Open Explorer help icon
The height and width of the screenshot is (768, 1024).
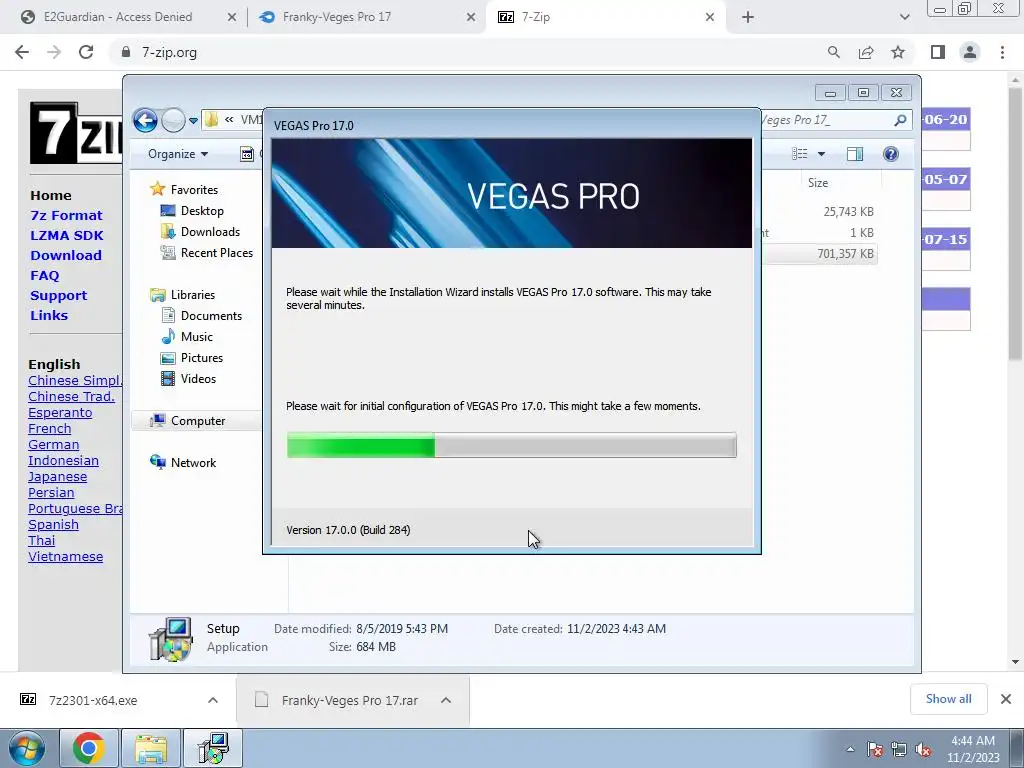(890, 154)
